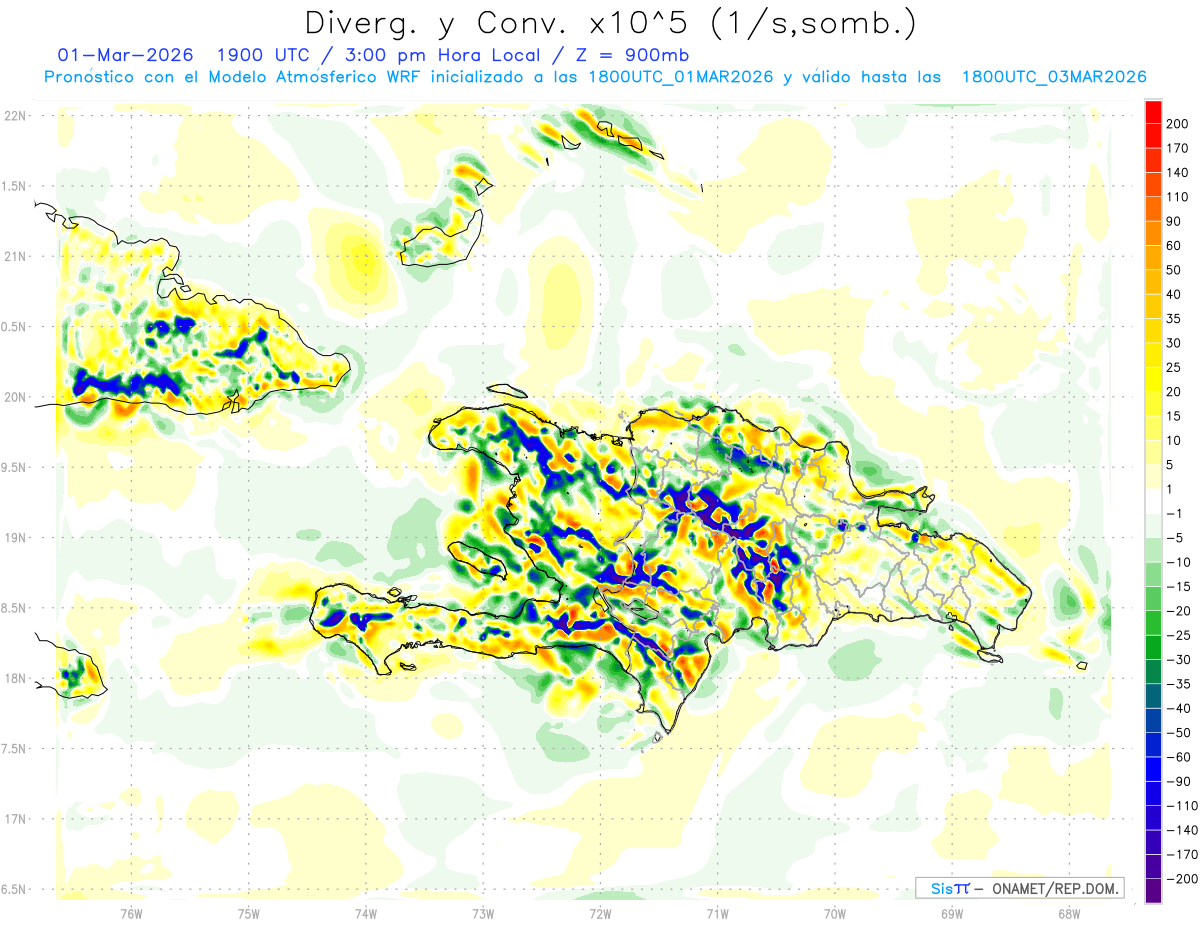
Task: Click the '70W' longitude label
Action: [835, 913]
